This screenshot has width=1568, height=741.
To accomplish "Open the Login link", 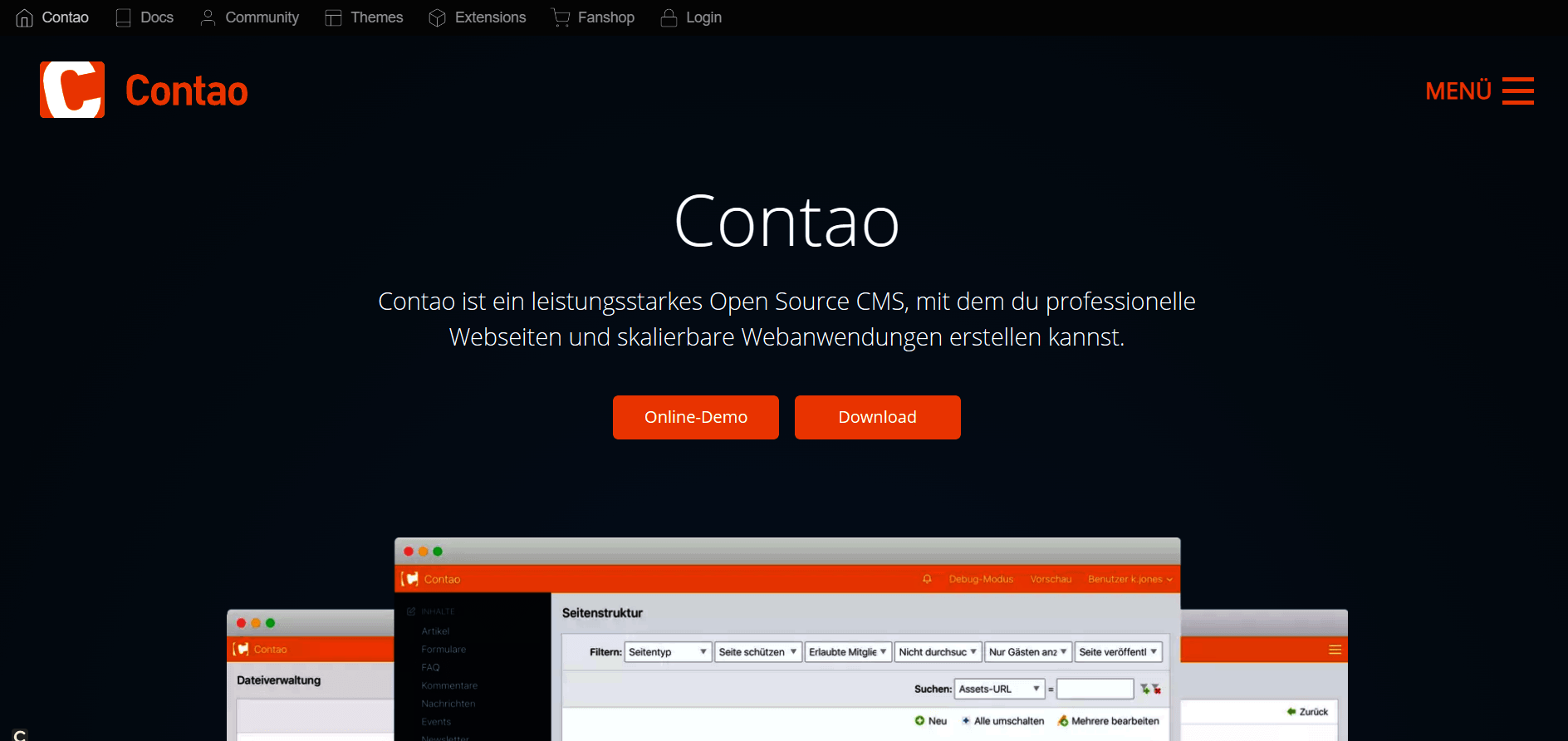I will coord(703,17).
